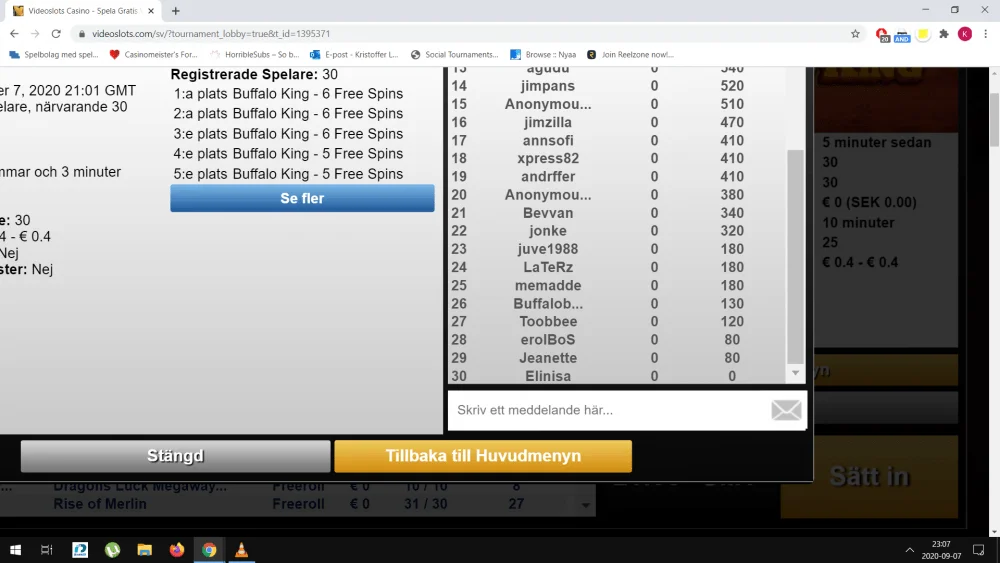The width and height of the screenshot is (1000, 563).
Task: Click the red extension icon with badge 20
Action: point(882,34)
